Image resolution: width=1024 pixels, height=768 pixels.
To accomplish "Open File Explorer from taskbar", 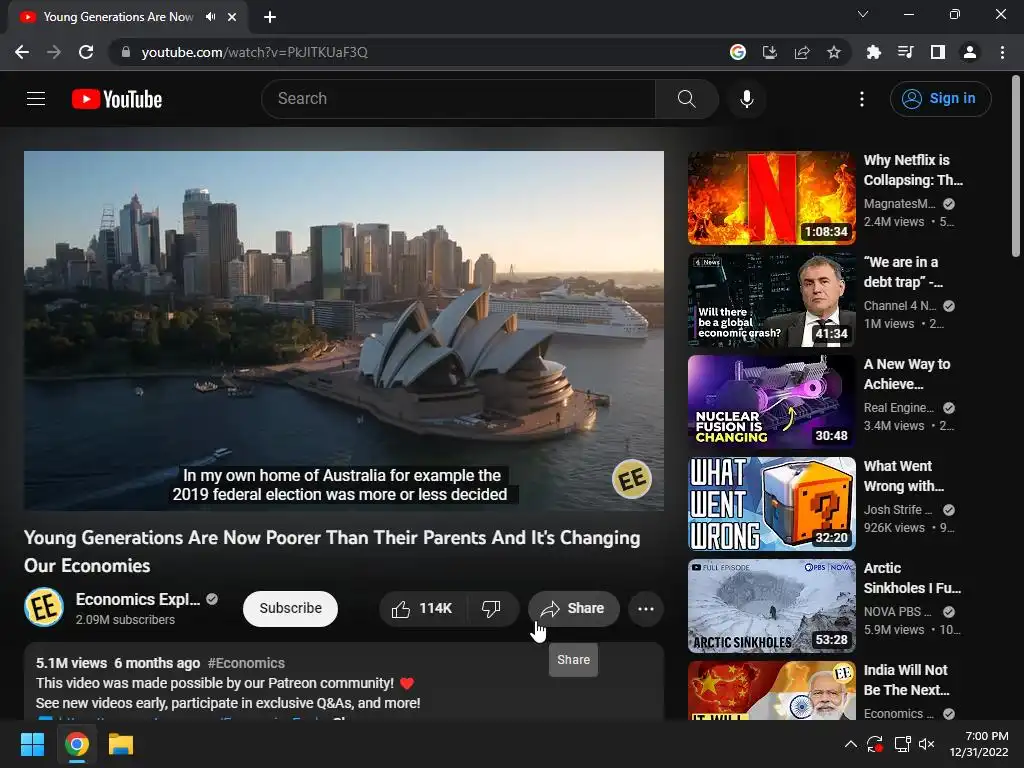I will pyautogui.click(x=121, y=744).
